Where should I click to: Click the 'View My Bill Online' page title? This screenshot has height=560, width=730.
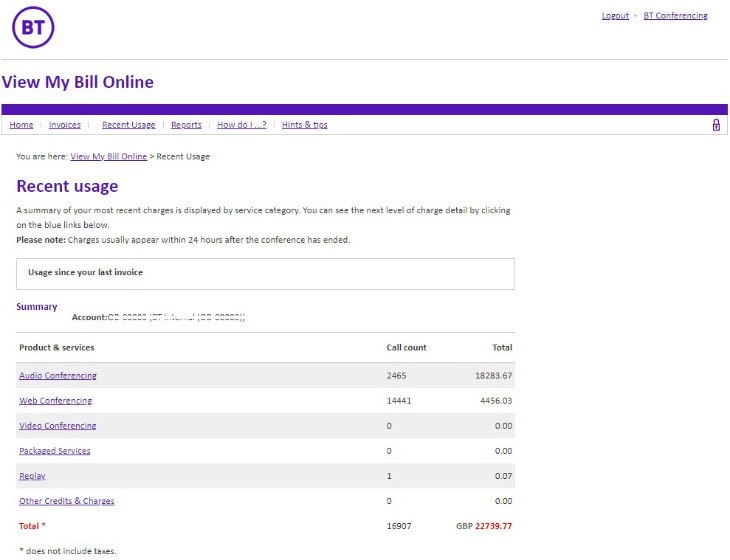point(78,82)
